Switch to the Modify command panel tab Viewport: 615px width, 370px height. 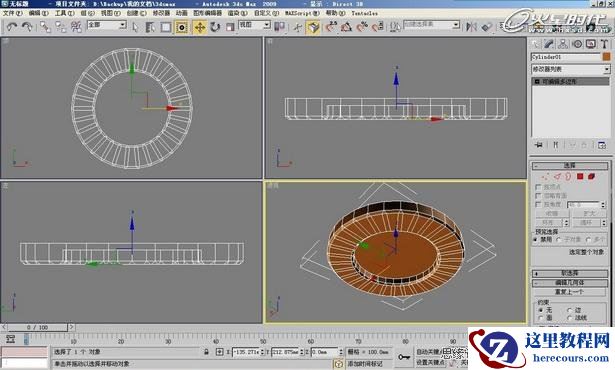point(549,44)
